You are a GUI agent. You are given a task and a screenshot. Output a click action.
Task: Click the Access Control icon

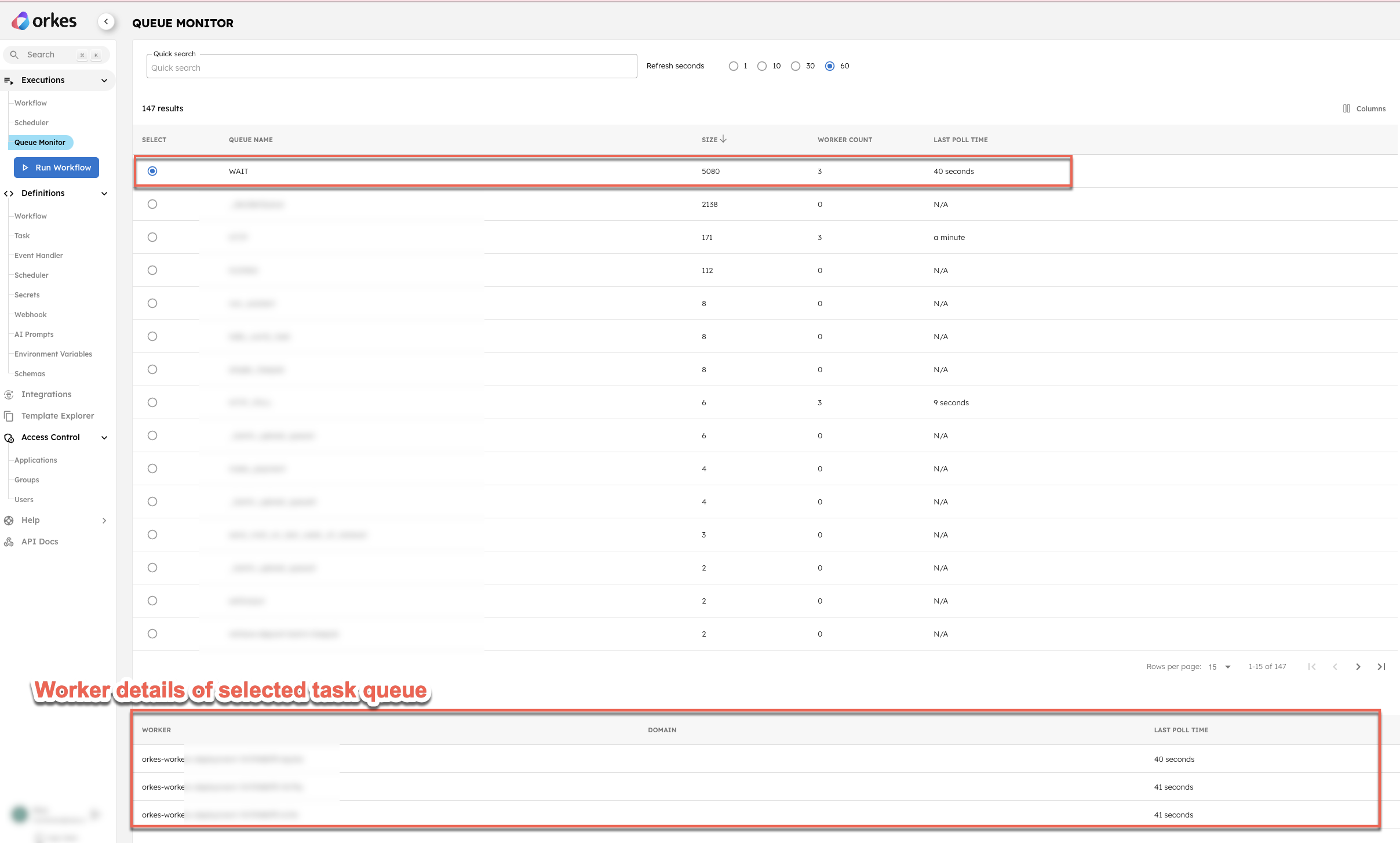[9, 438]
